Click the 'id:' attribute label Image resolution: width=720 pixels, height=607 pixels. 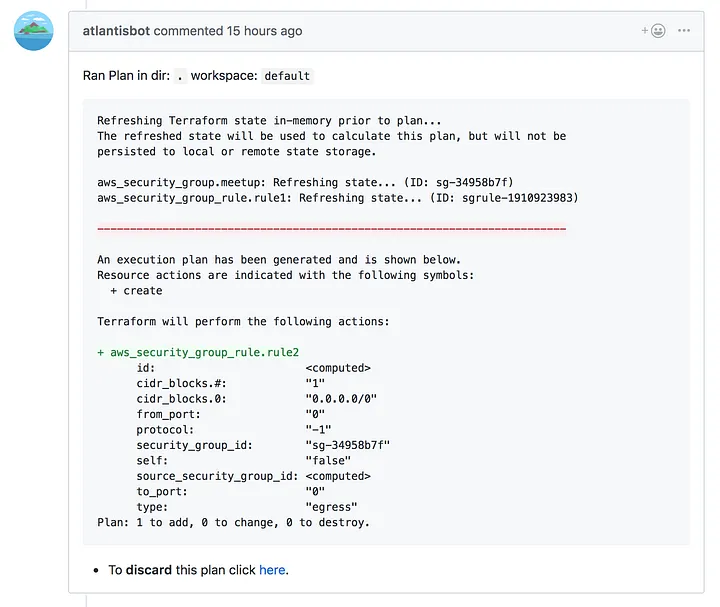point(146,368)
